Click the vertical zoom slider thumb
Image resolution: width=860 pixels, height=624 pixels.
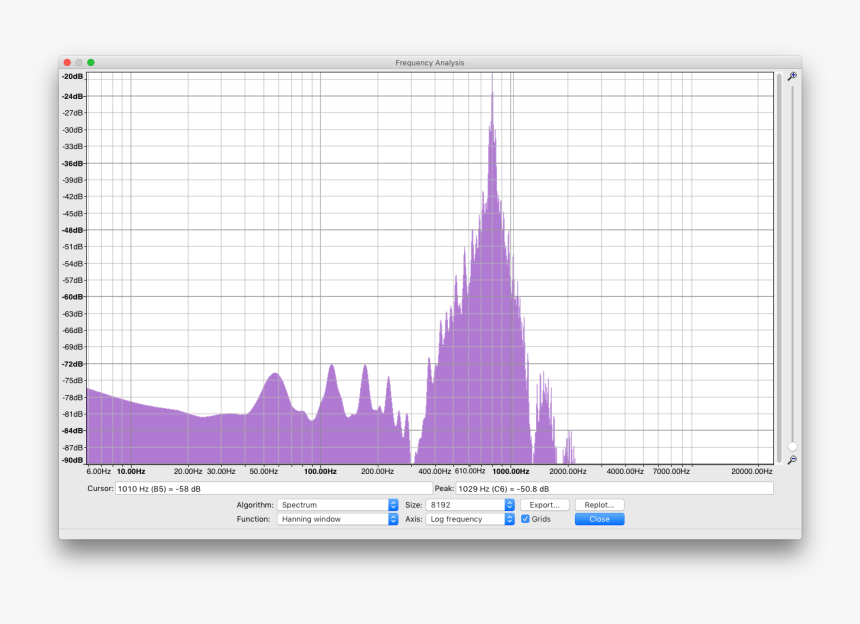coord(794,448)
